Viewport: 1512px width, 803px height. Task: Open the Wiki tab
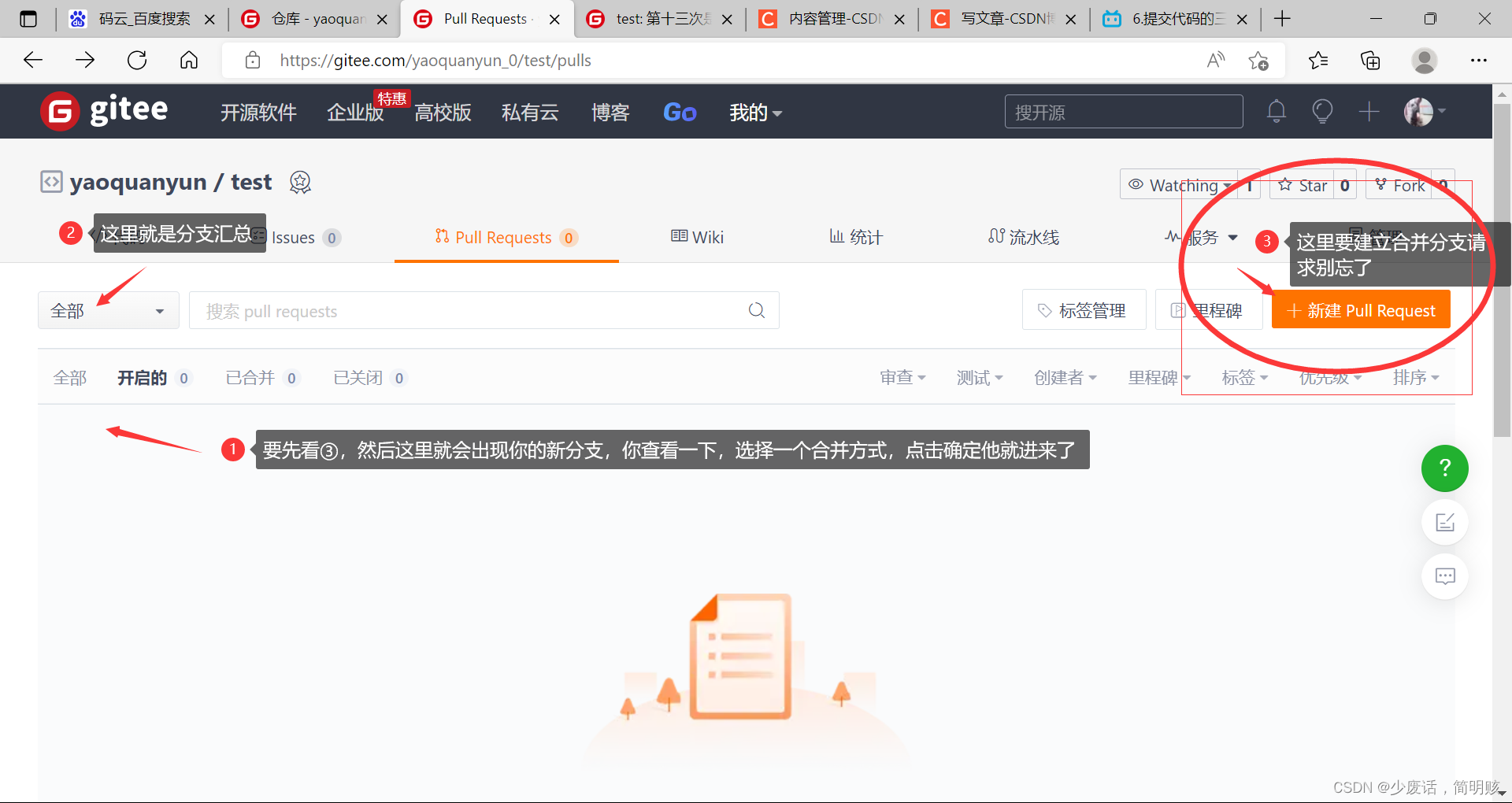[697, 237]
